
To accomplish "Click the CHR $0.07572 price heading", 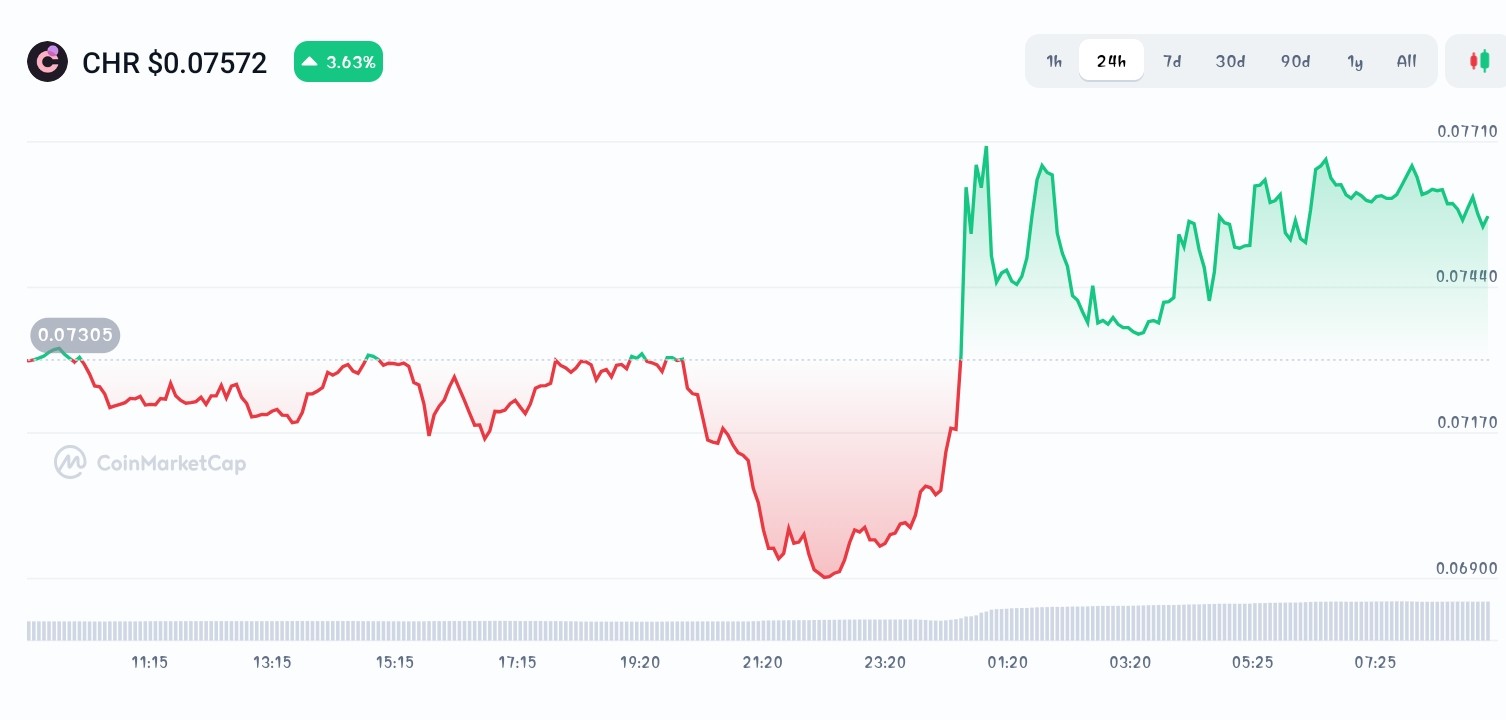I will (x=174, y=63).
